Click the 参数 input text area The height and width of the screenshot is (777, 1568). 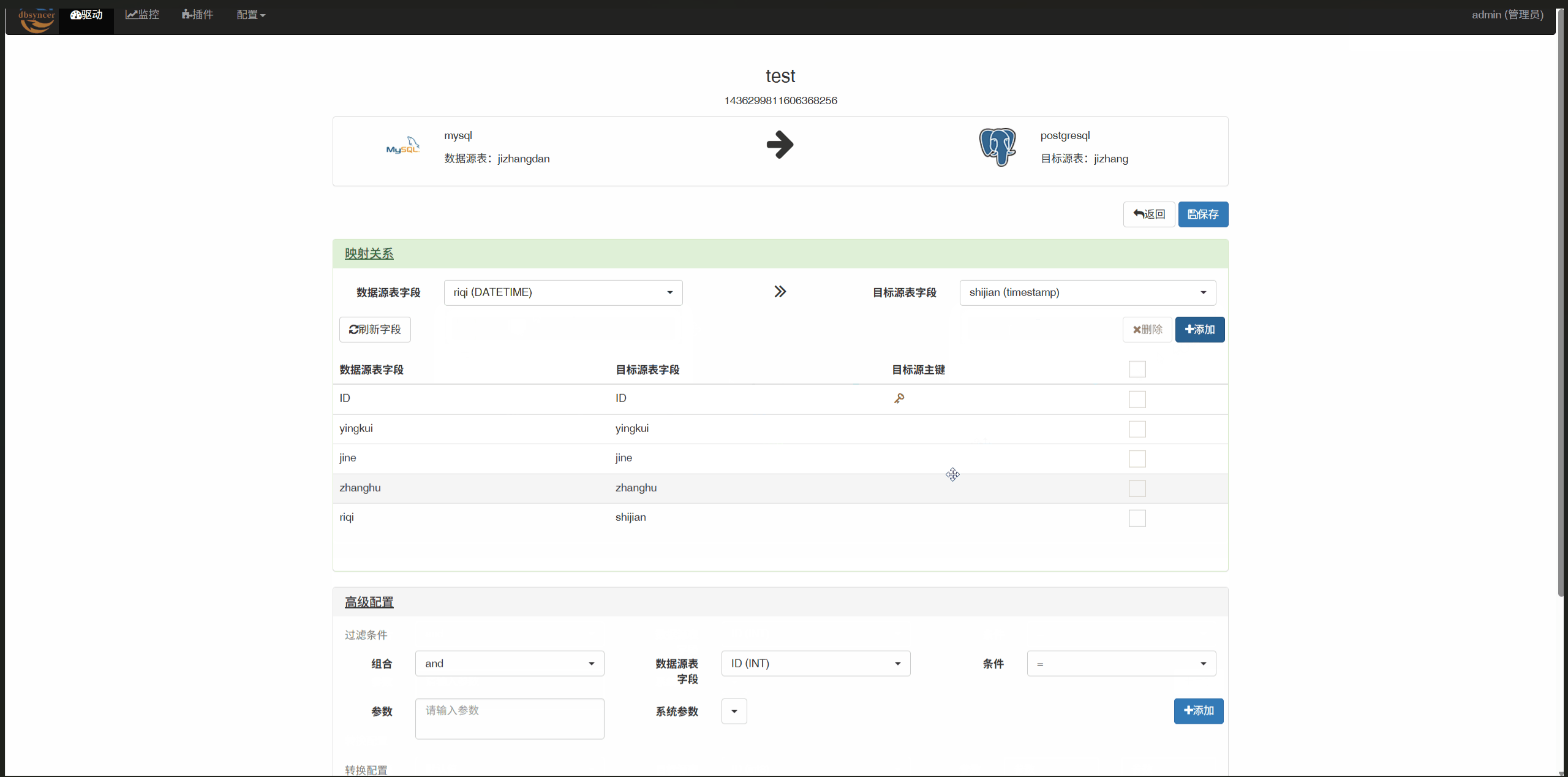pyautogui.click(x=510, y=719)
